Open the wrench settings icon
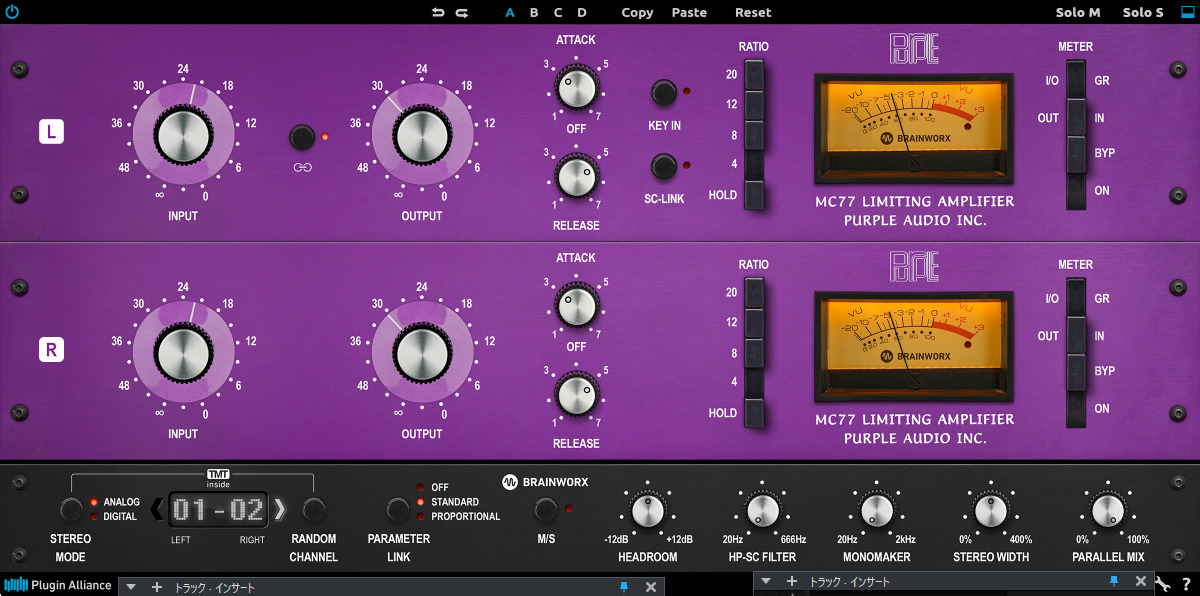 click(x=1163, y=583)
